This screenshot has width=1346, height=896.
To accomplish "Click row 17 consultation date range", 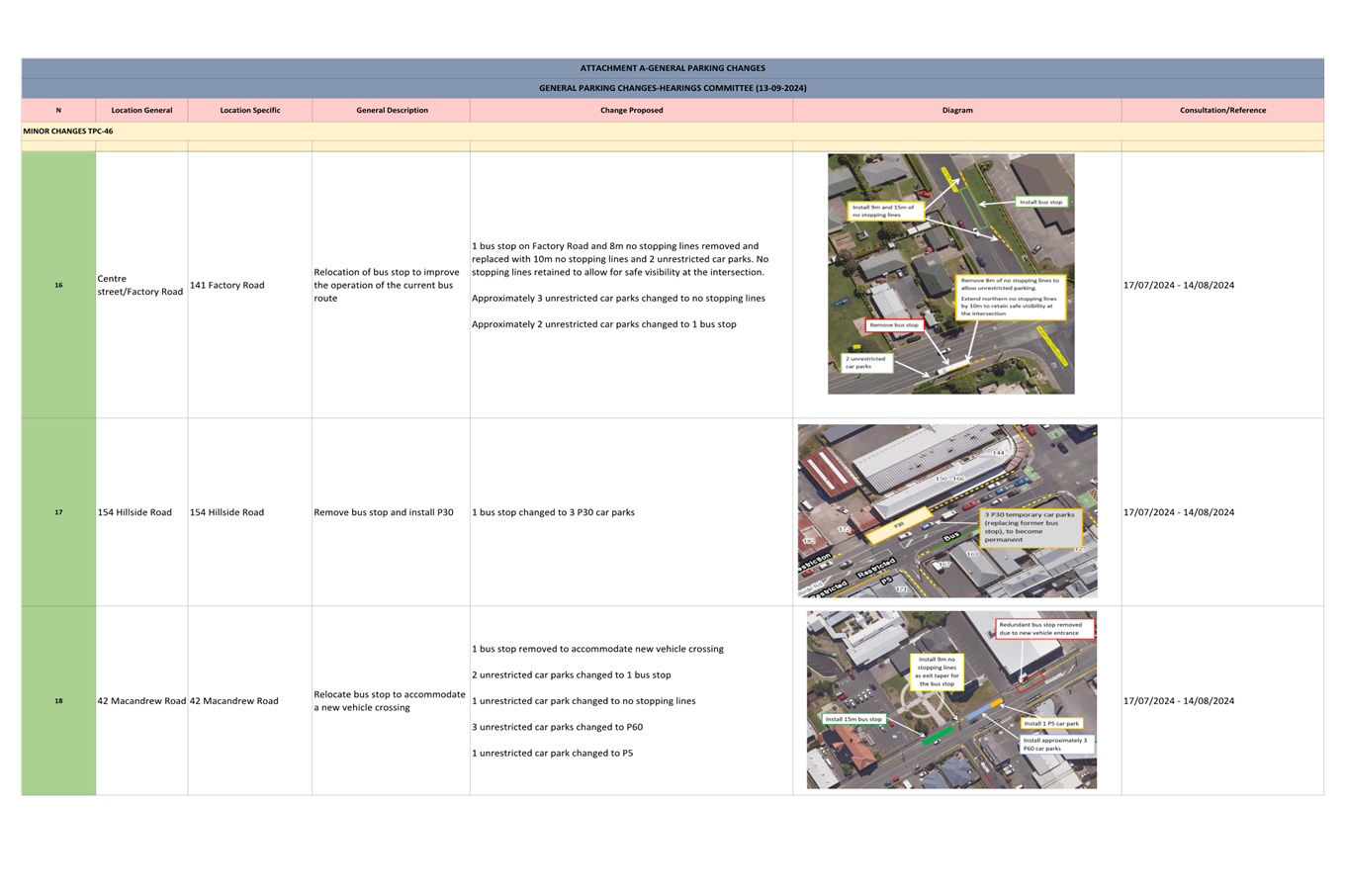I will [1179, 512].
